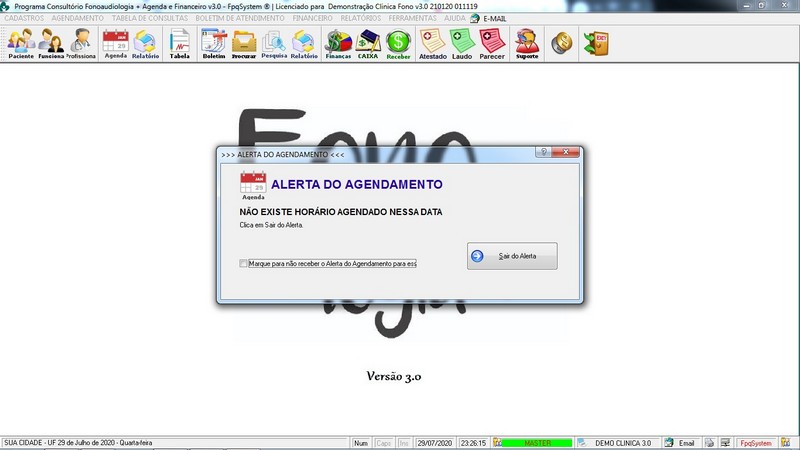Screen dimensions: 800x450
Task: Open the RELATÓRIOS menu
Action: (361, 18)
